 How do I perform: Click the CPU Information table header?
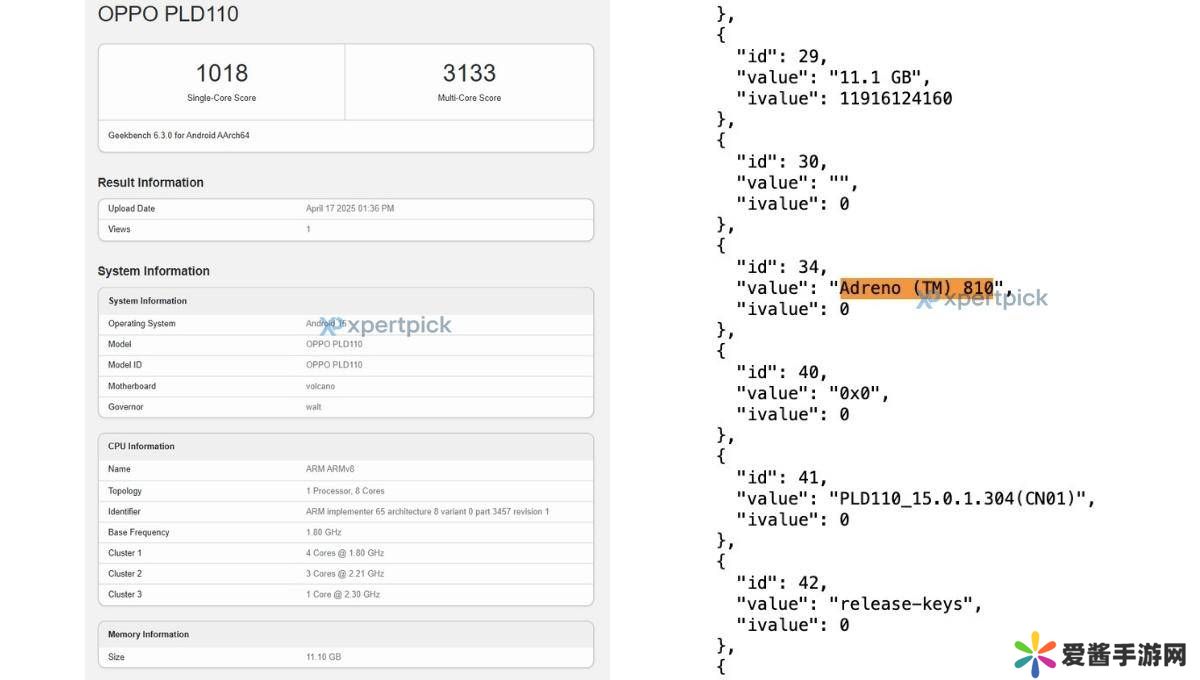point(141,446)
